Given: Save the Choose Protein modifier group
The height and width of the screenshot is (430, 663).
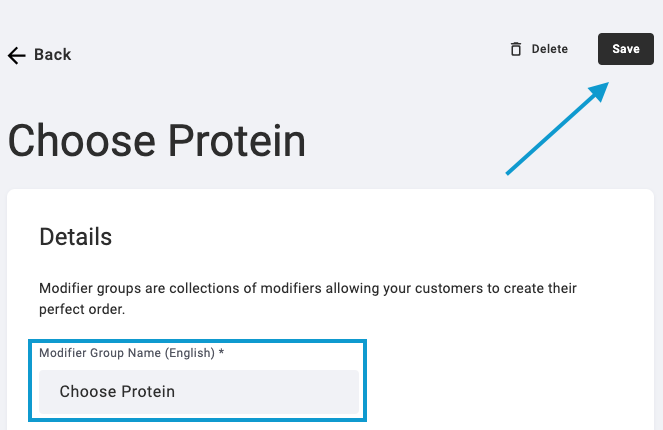Looking at the screenshot, I should click(625, 49).
